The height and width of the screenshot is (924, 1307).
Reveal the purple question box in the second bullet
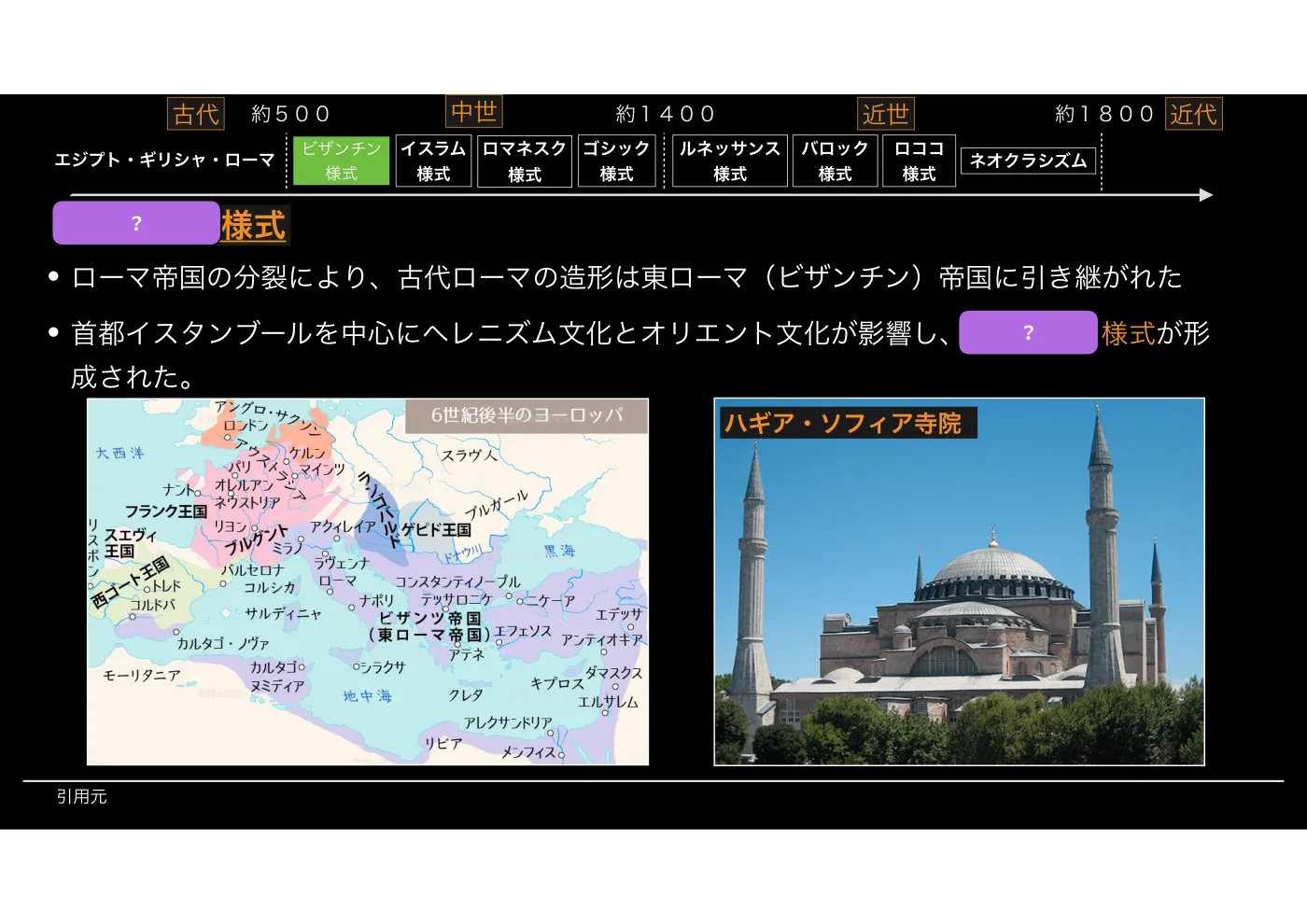[x=1028, y=332]
